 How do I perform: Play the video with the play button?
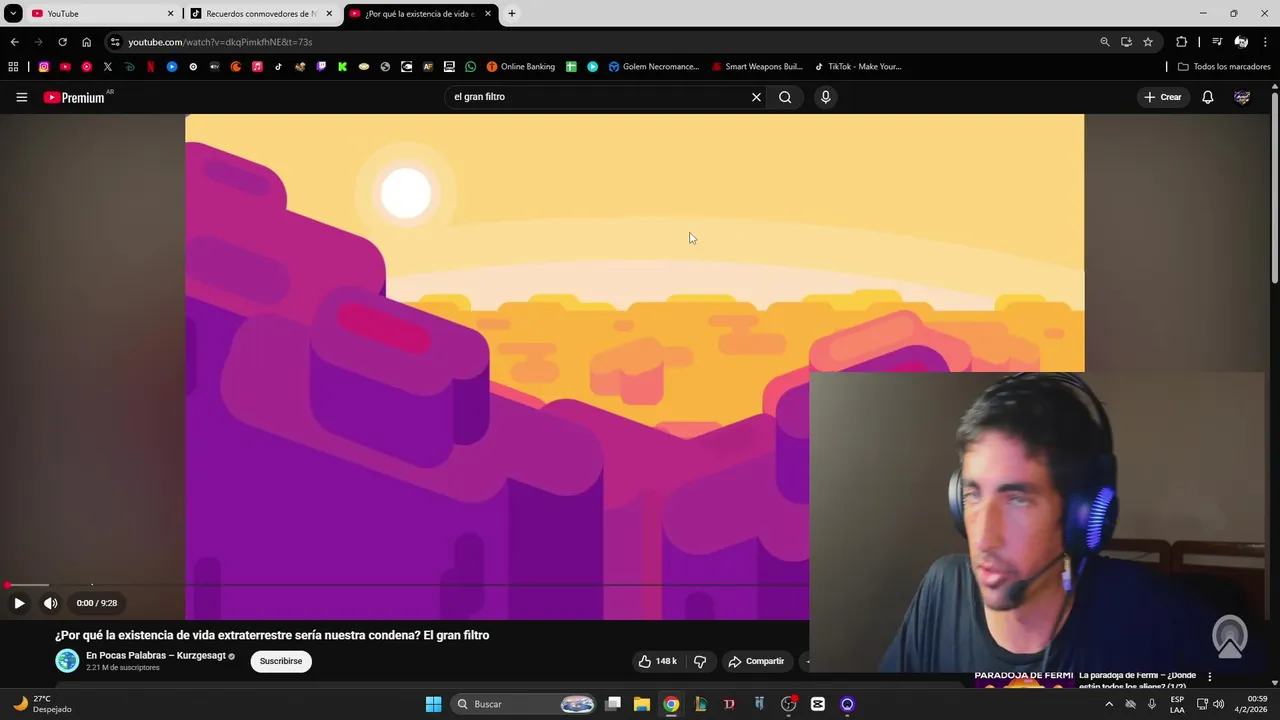pos(19,603)
